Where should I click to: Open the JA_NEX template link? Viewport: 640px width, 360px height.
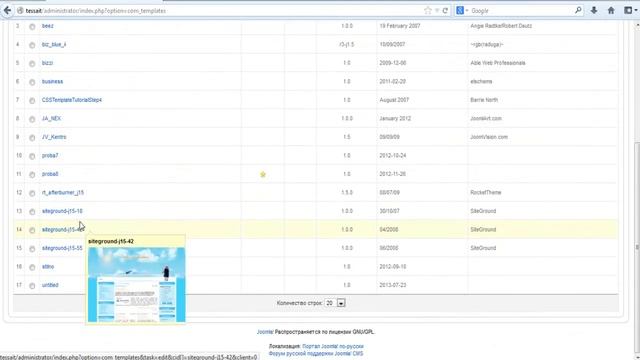pyautogui.click(x=51, y=118)
